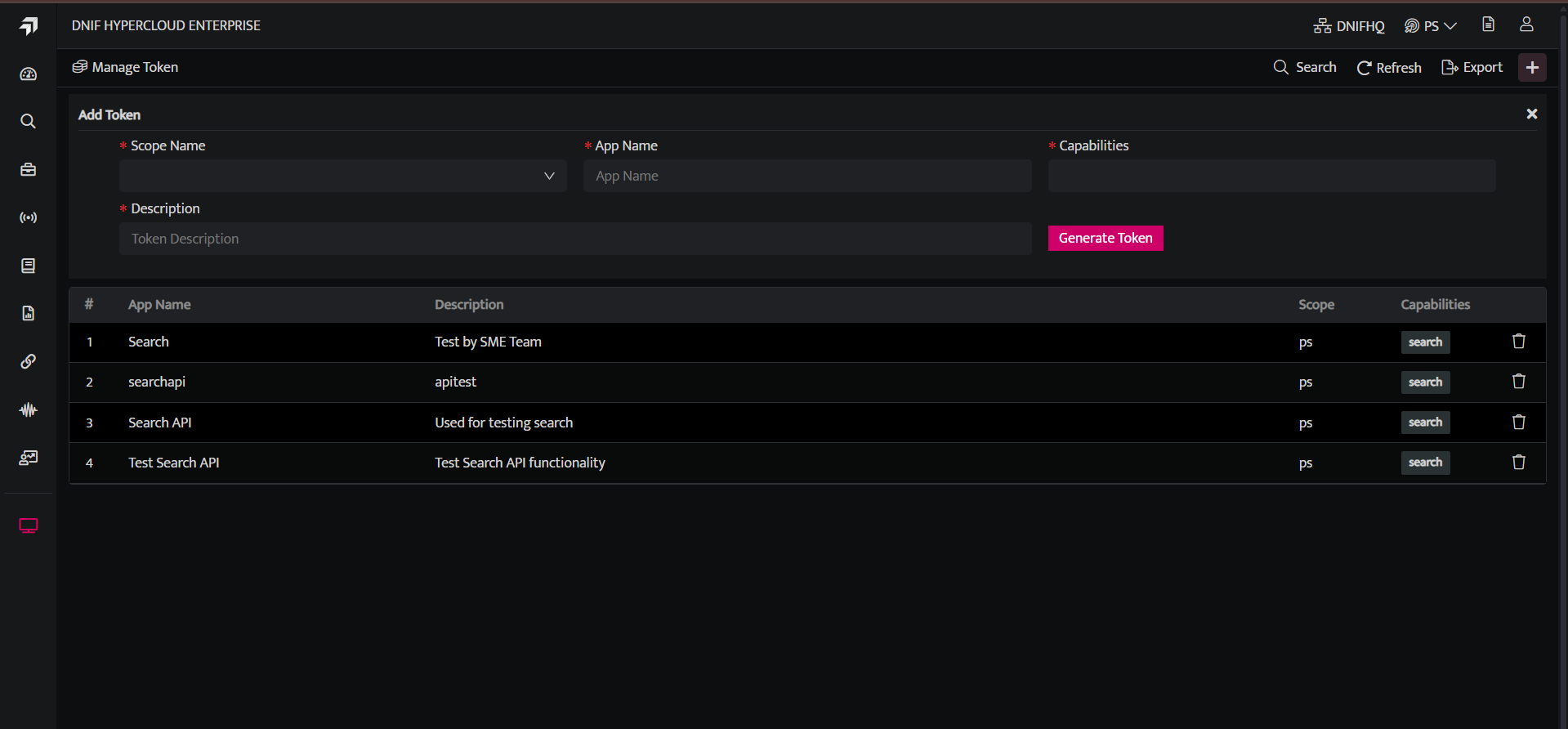Open the user profile icon
This screenshot has width=1568, height=729.
(1526, 25)
